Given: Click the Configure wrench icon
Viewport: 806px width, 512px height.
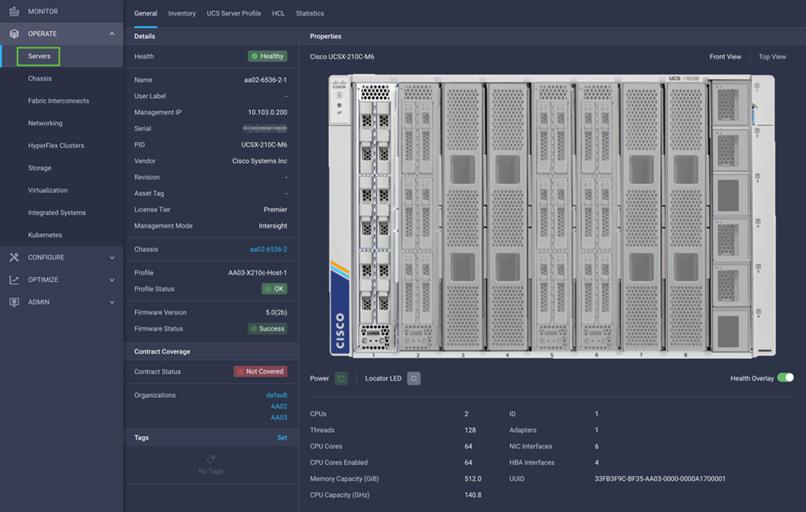Looking at the screenshot, I should (14, 257).
